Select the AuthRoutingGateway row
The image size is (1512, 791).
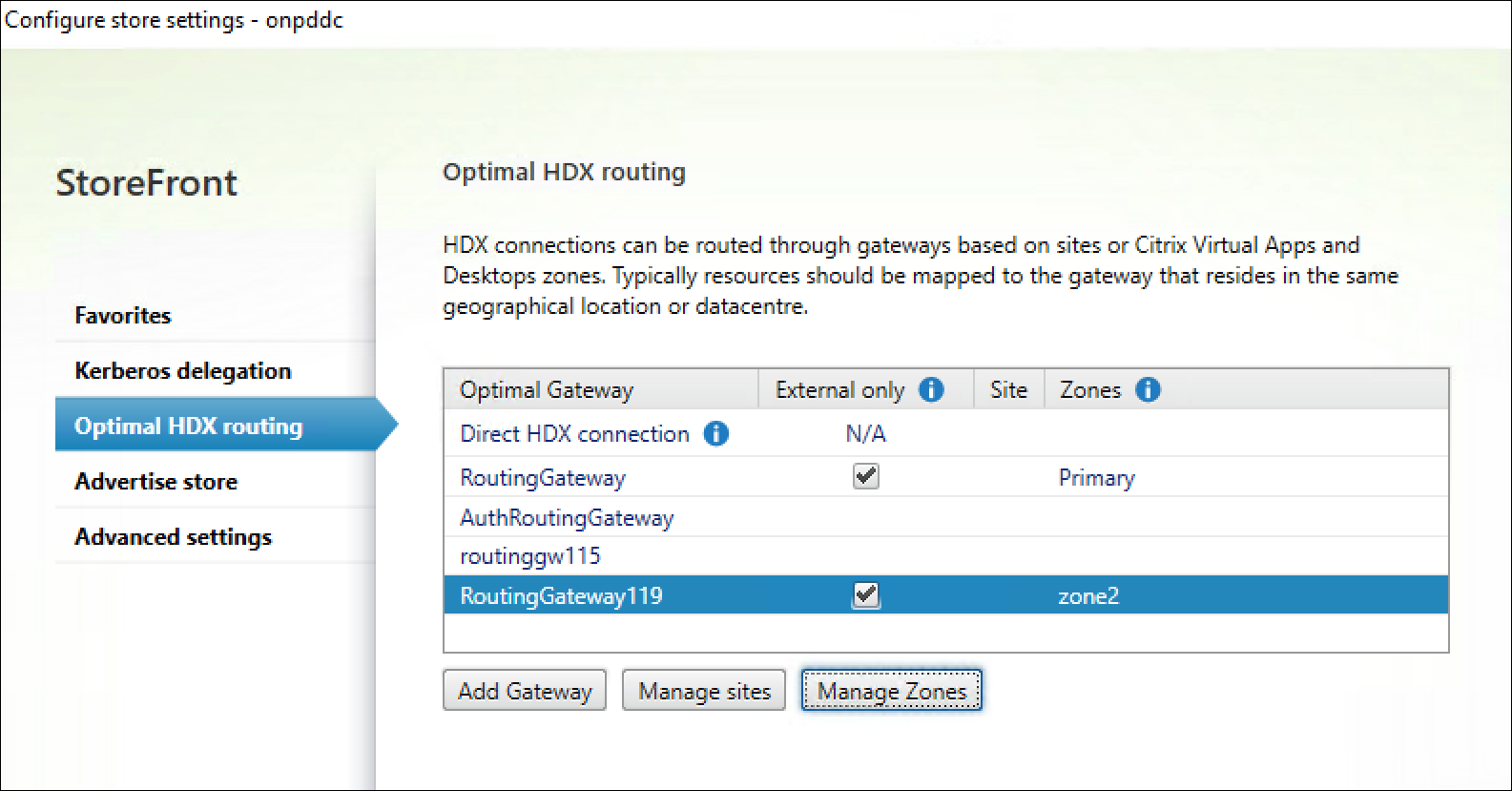click(567, 518)
